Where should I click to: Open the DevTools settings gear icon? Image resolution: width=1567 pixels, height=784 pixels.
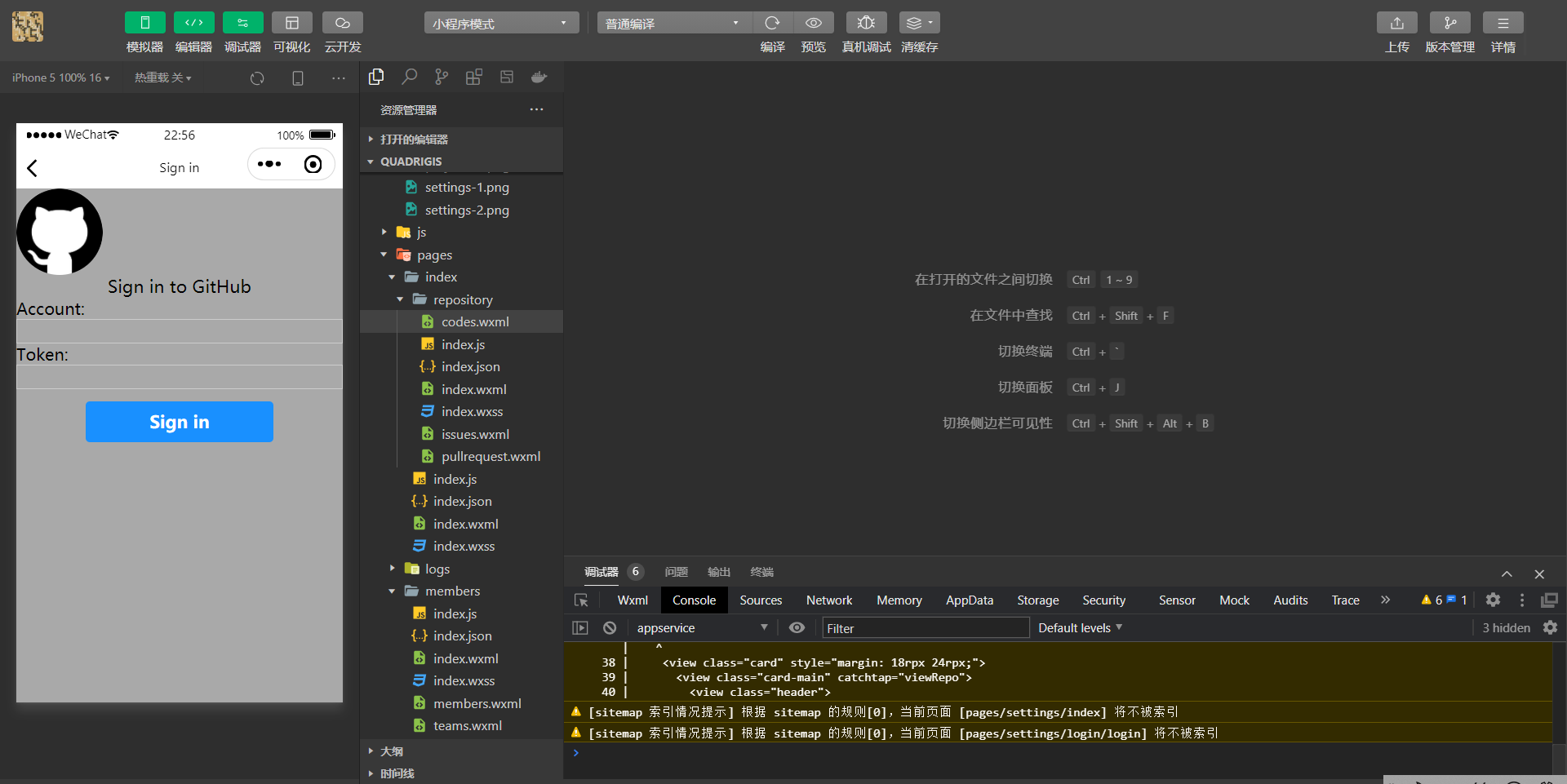click(x=1493, y=600)
